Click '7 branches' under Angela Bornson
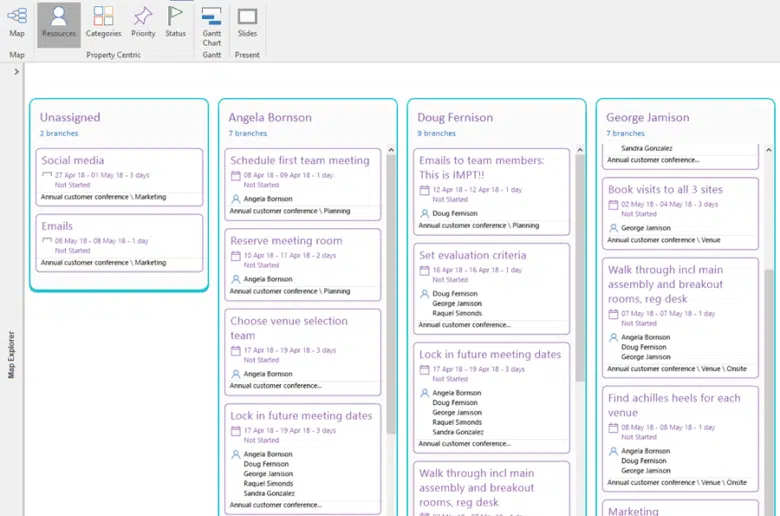This screenshot has height=516, width=780. pyautogui.click(x=249, y=133)
